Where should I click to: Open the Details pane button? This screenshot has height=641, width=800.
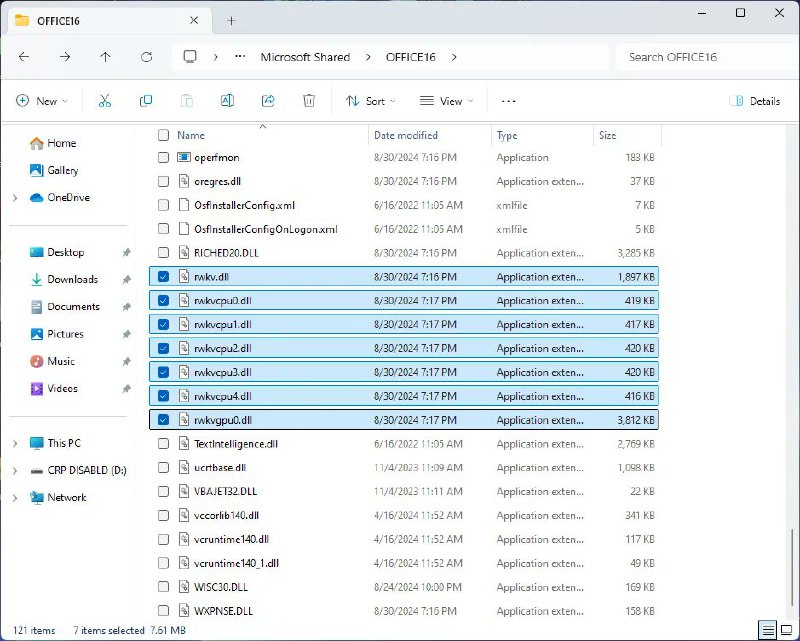(756, 101)
